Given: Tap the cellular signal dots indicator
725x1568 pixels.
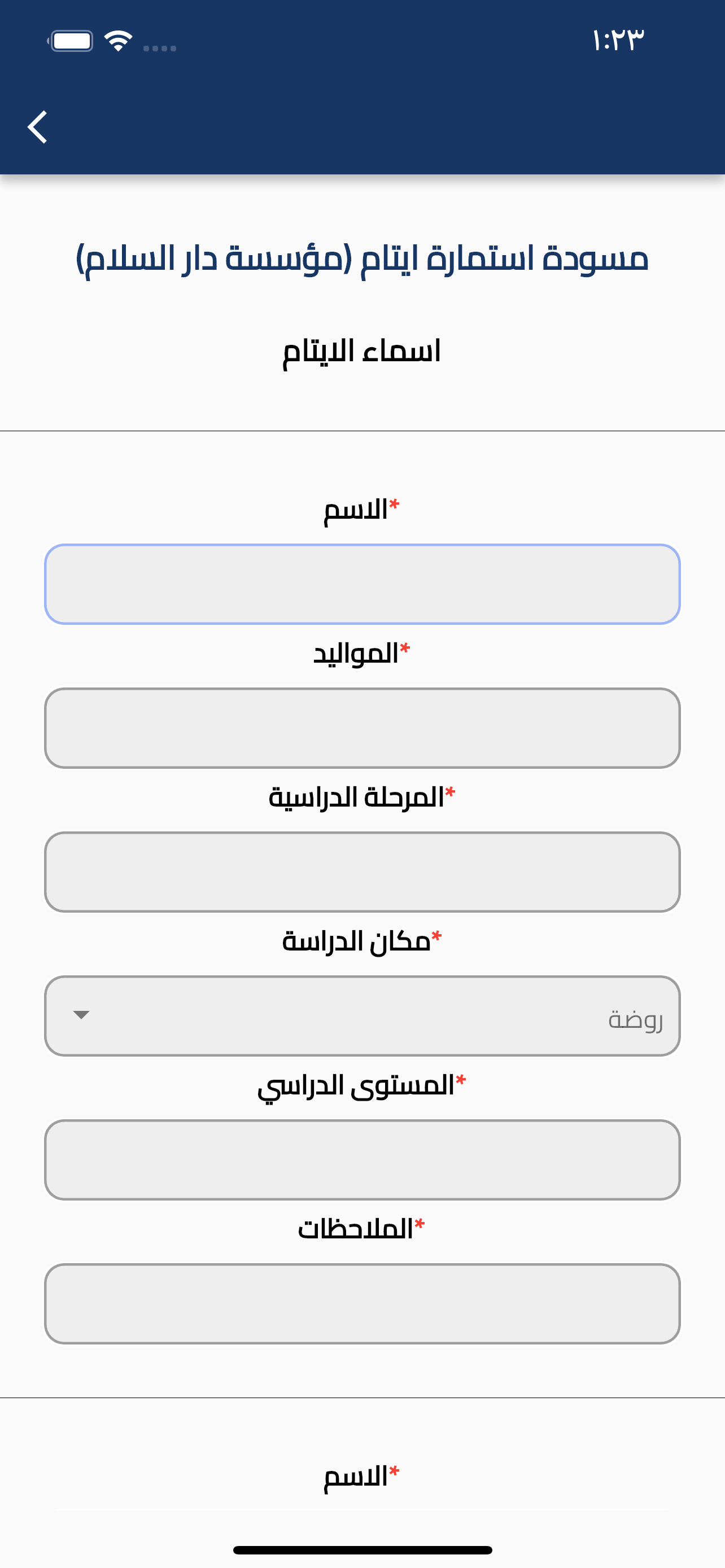Looking at the screenshot, I should click(160, 48).
